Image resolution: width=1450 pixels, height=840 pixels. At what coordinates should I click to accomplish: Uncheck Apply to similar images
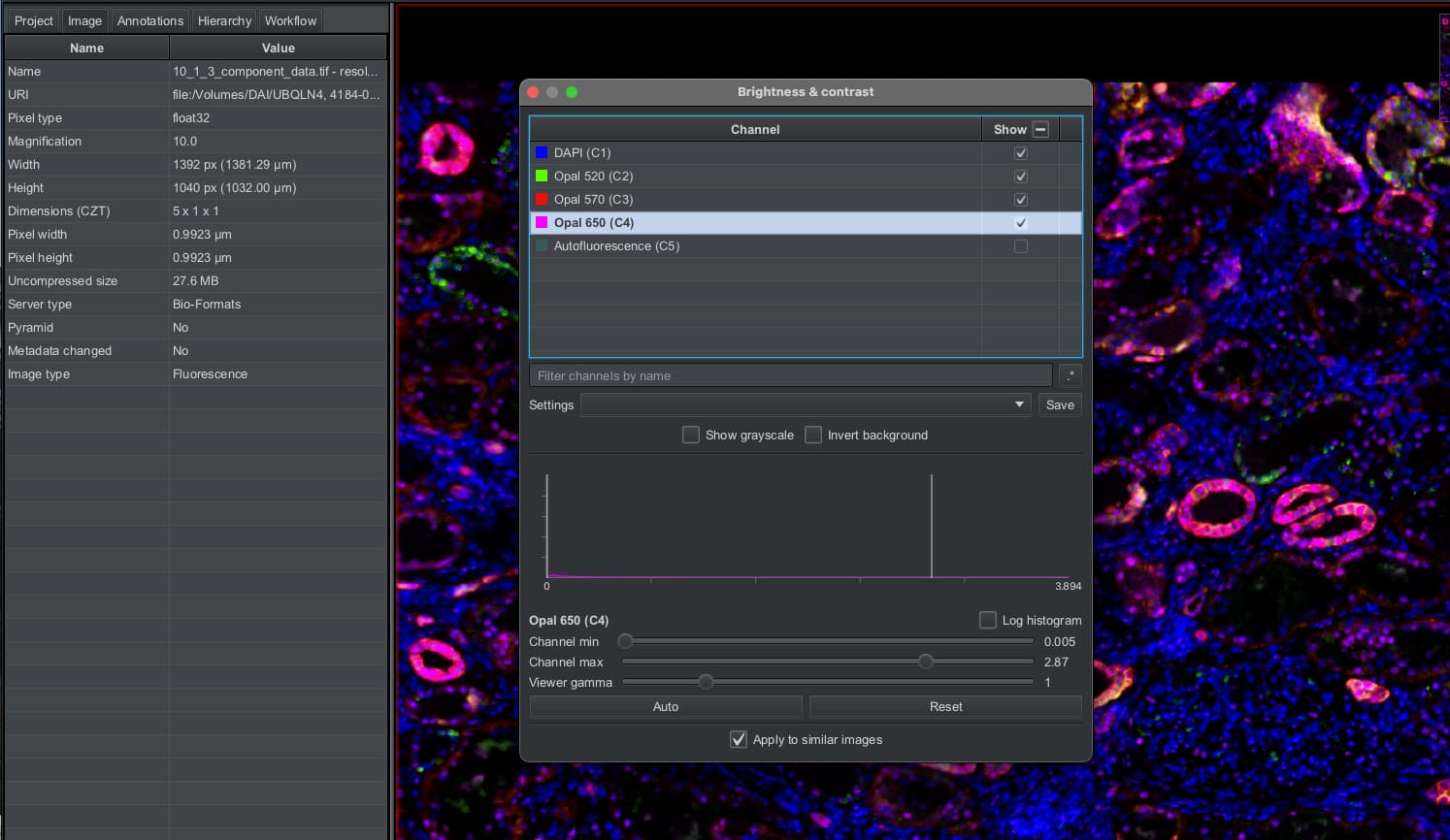click(738, 738)
